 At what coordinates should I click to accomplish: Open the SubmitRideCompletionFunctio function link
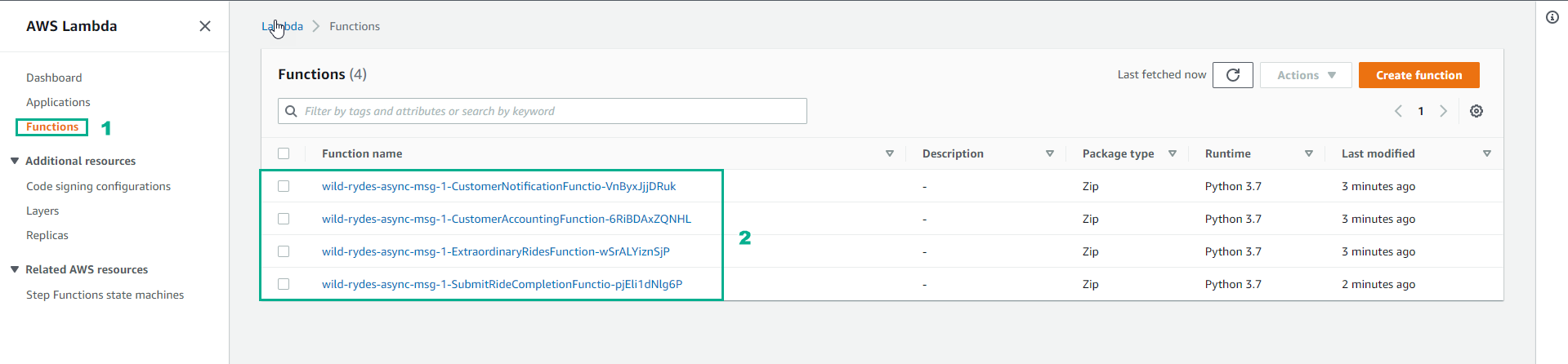(x=502, y=284)
